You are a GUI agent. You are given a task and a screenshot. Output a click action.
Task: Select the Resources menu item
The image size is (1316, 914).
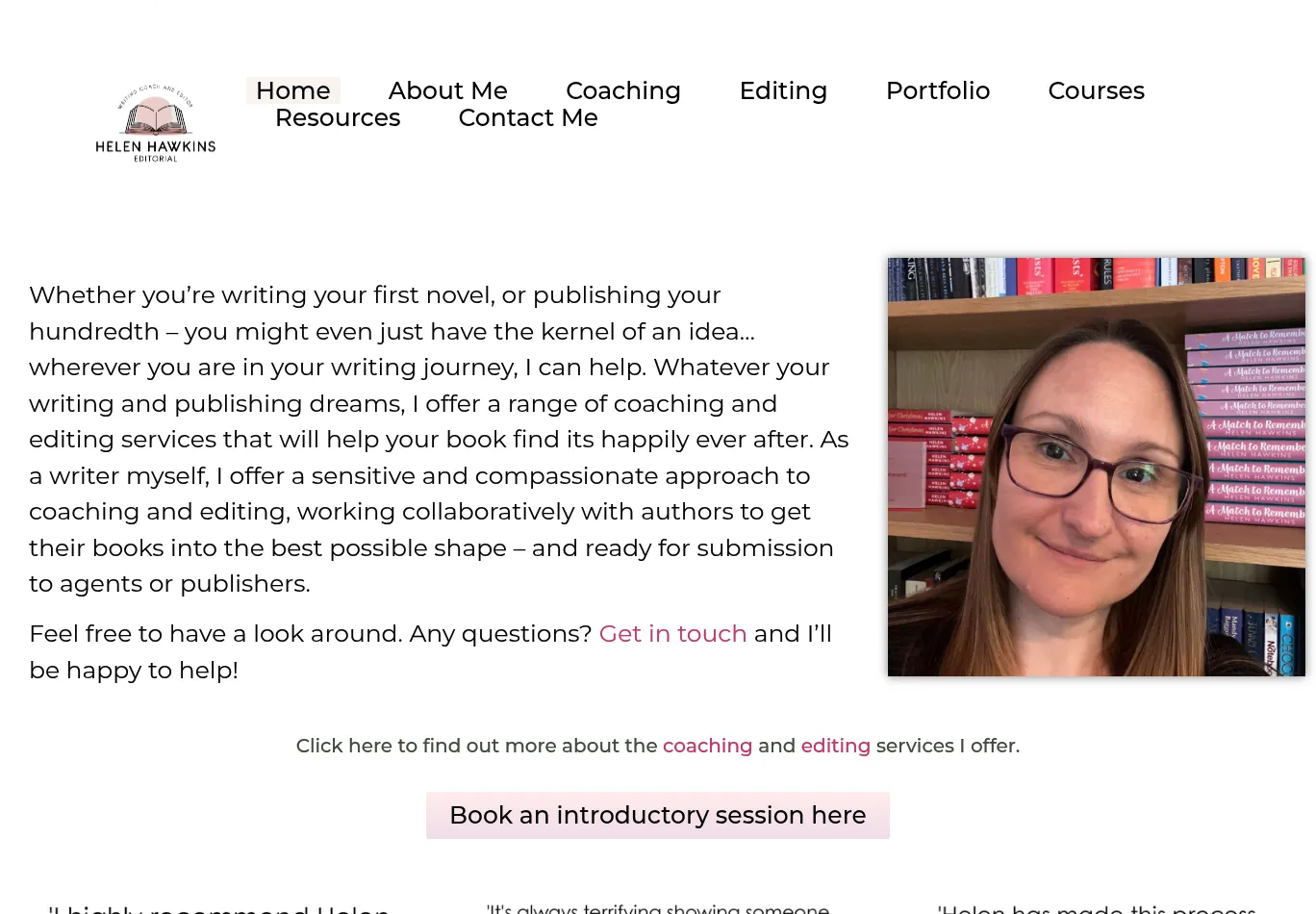pyautogui.click(x=338, y=117)
